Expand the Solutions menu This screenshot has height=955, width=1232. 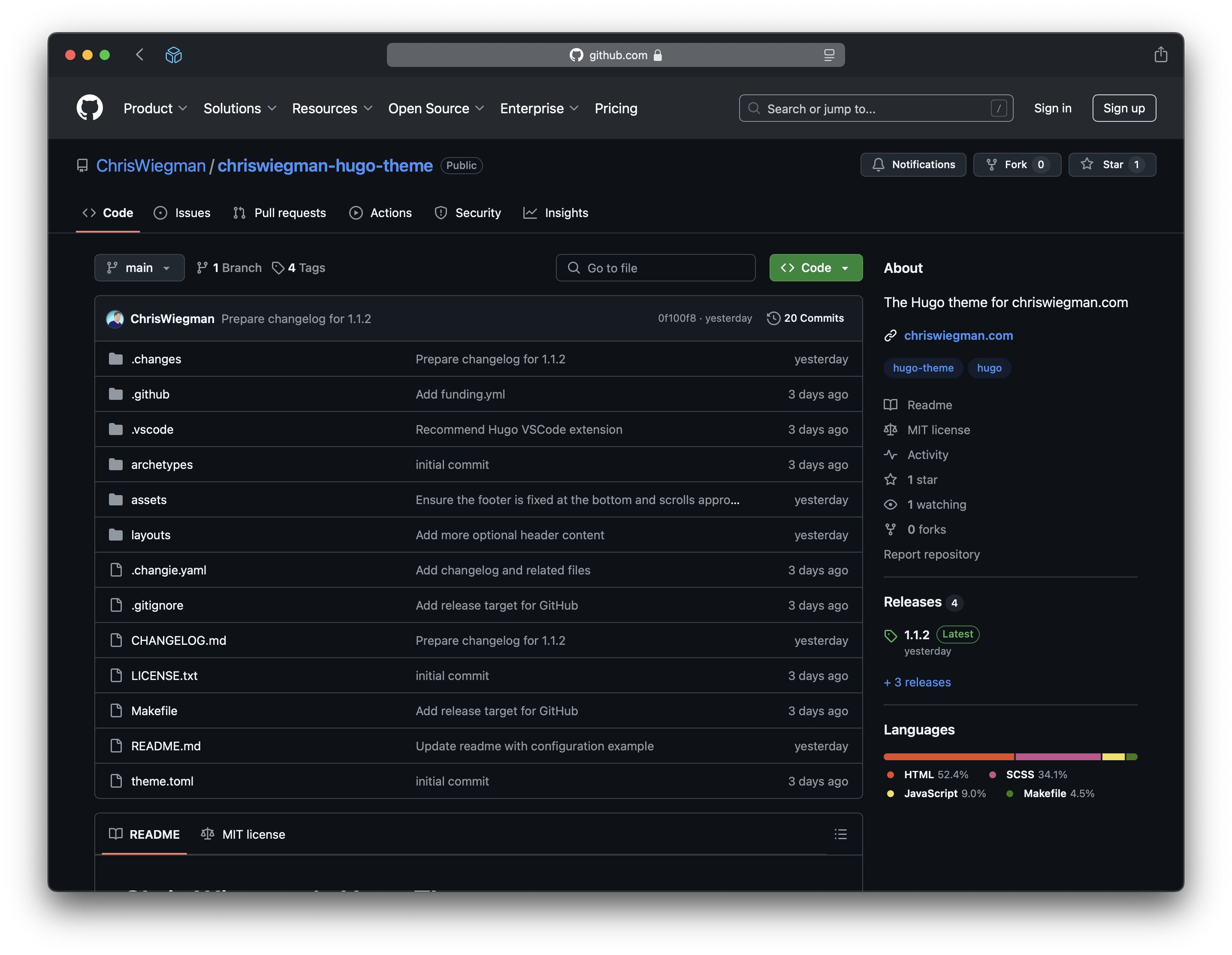[x=240, y=108]
